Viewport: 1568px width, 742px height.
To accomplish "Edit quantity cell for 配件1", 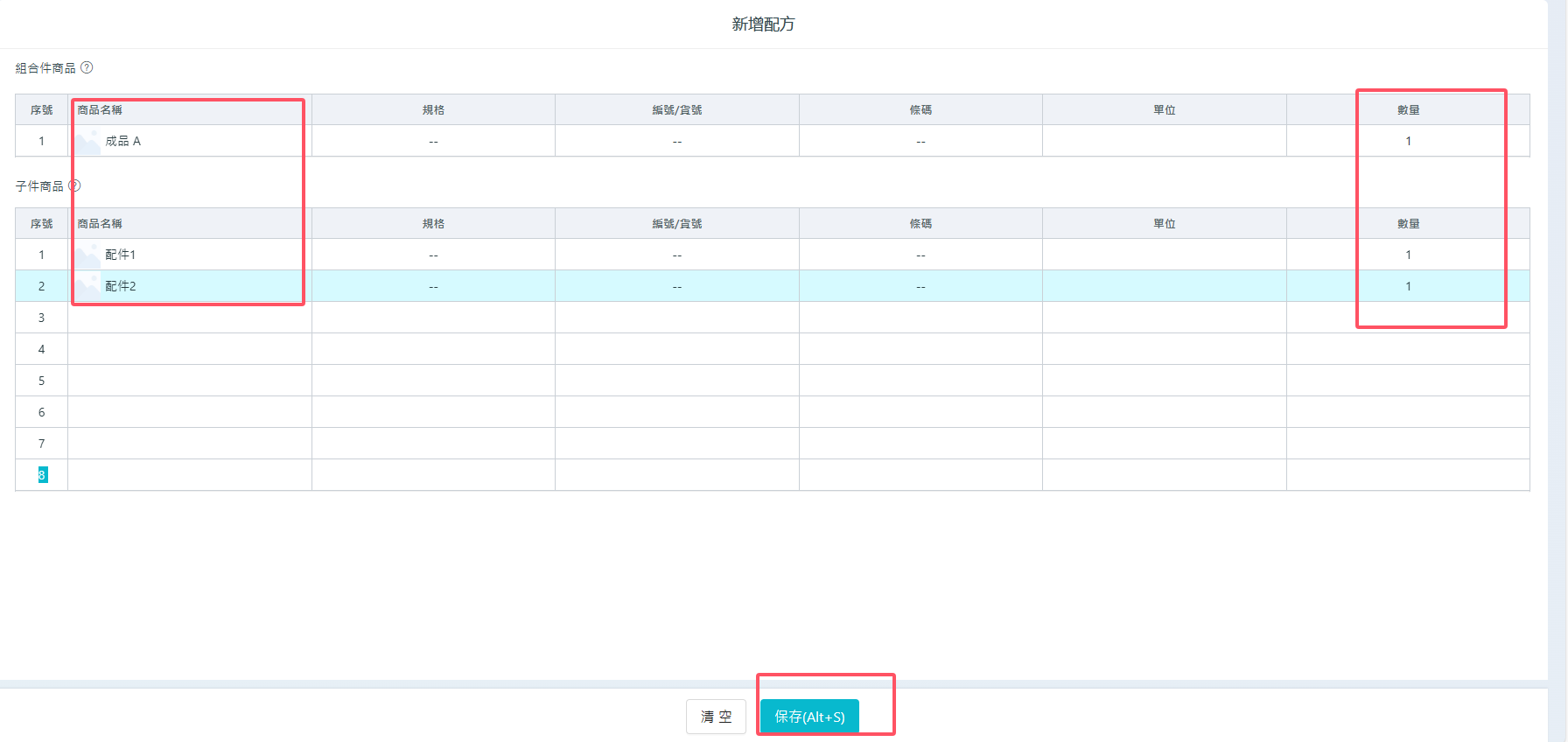I will (x=1408, y=255).
